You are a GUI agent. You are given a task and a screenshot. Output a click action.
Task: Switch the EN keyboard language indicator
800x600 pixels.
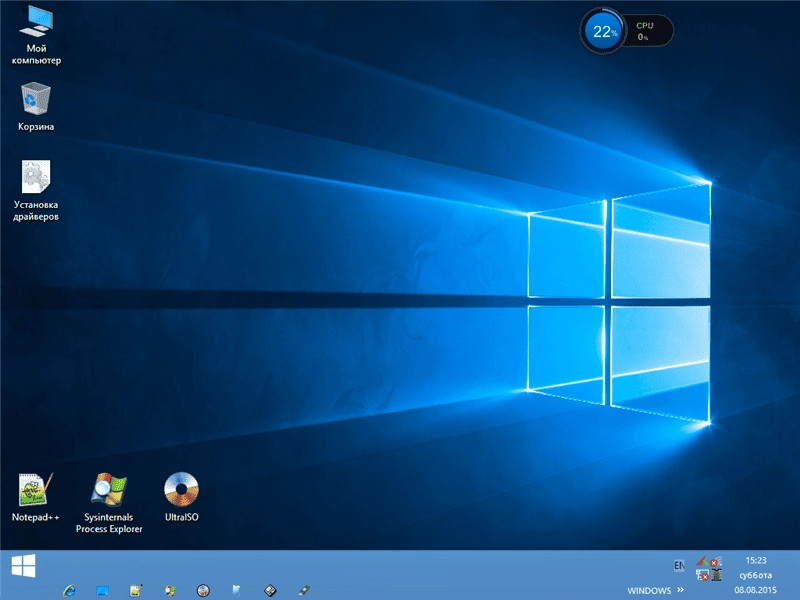(x=679, y=565)
